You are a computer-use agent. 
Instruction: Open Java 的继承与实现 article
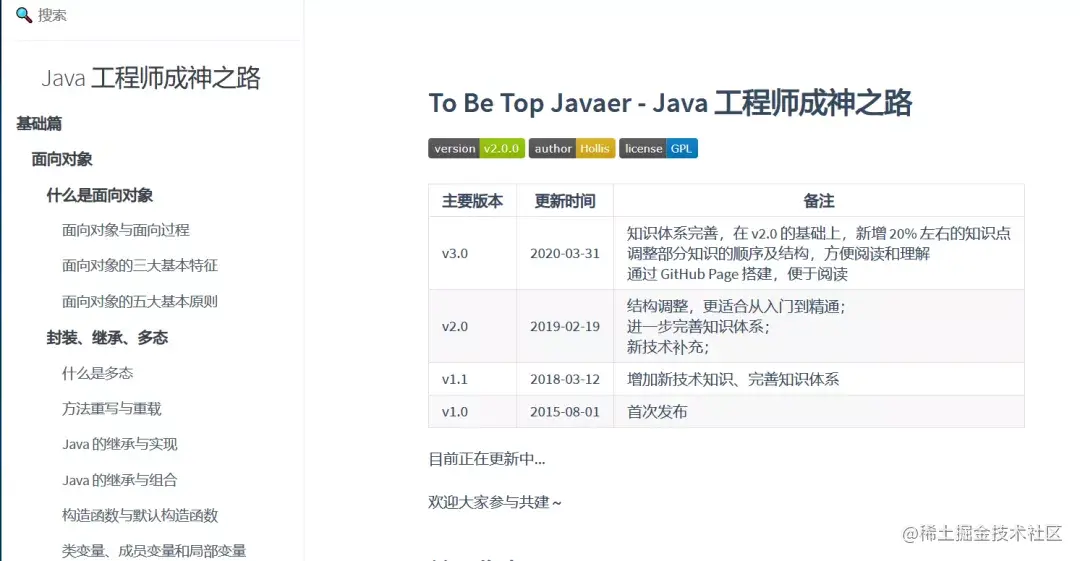pyautogui.click(x=120, y=445)
